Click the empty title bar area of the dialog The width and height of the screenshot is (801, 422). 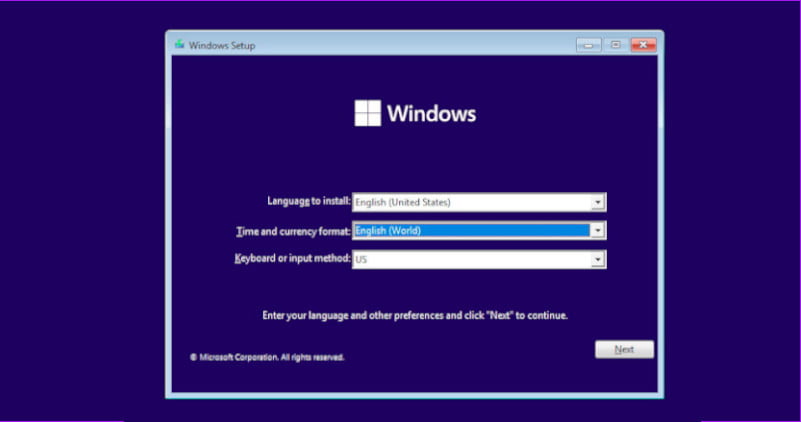tap(400, 44)
